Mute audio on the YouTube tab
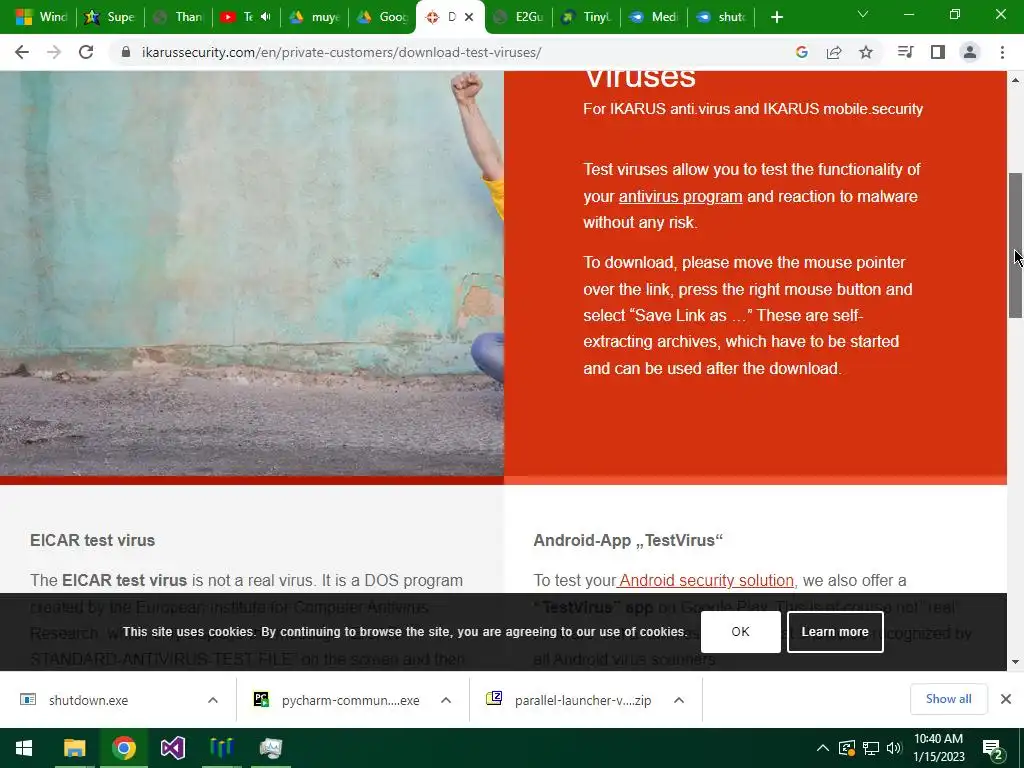 click(265, 17)
